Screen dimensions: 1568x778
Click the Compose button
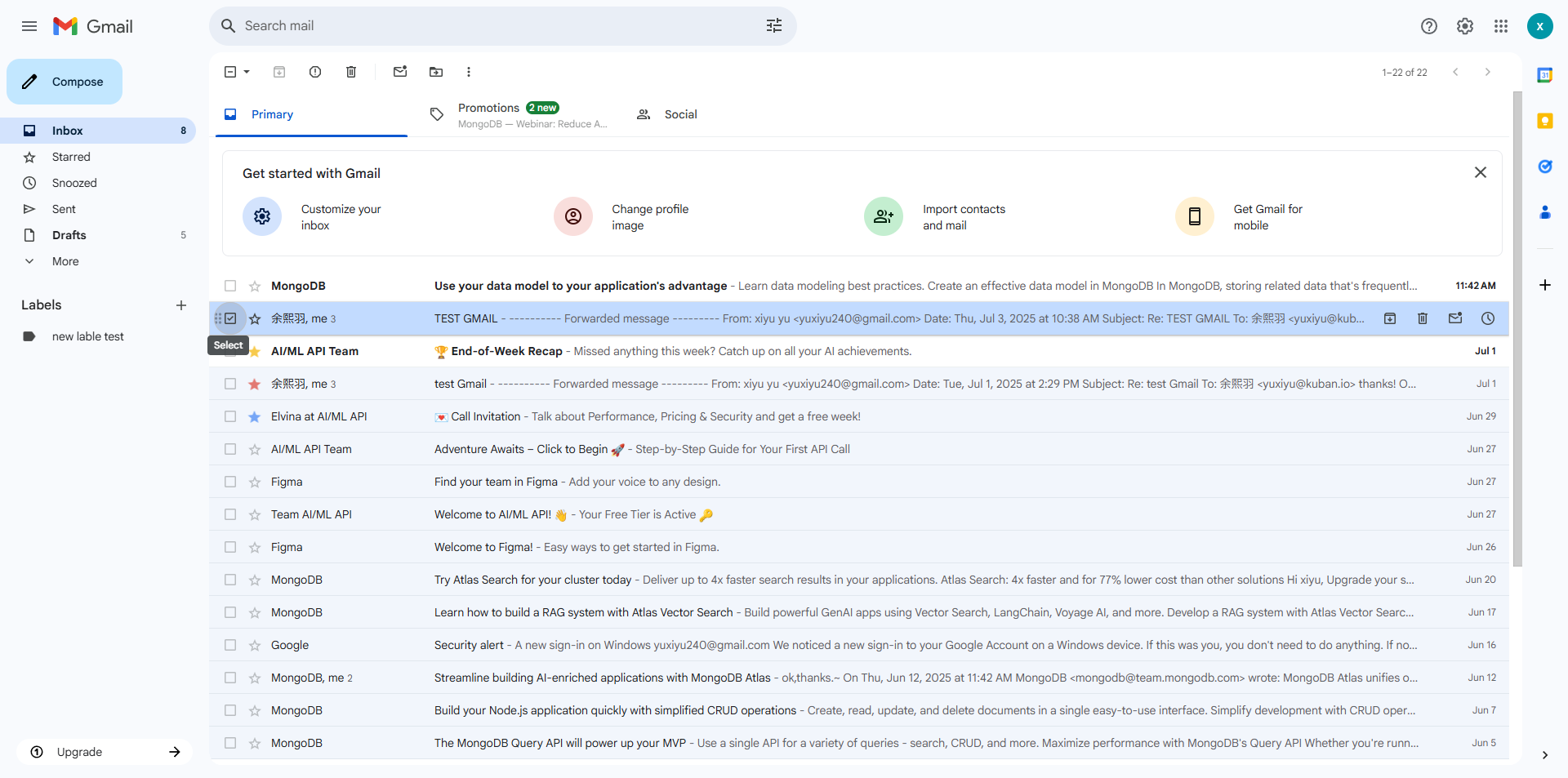pyautogui.click(x=65, y=82)
